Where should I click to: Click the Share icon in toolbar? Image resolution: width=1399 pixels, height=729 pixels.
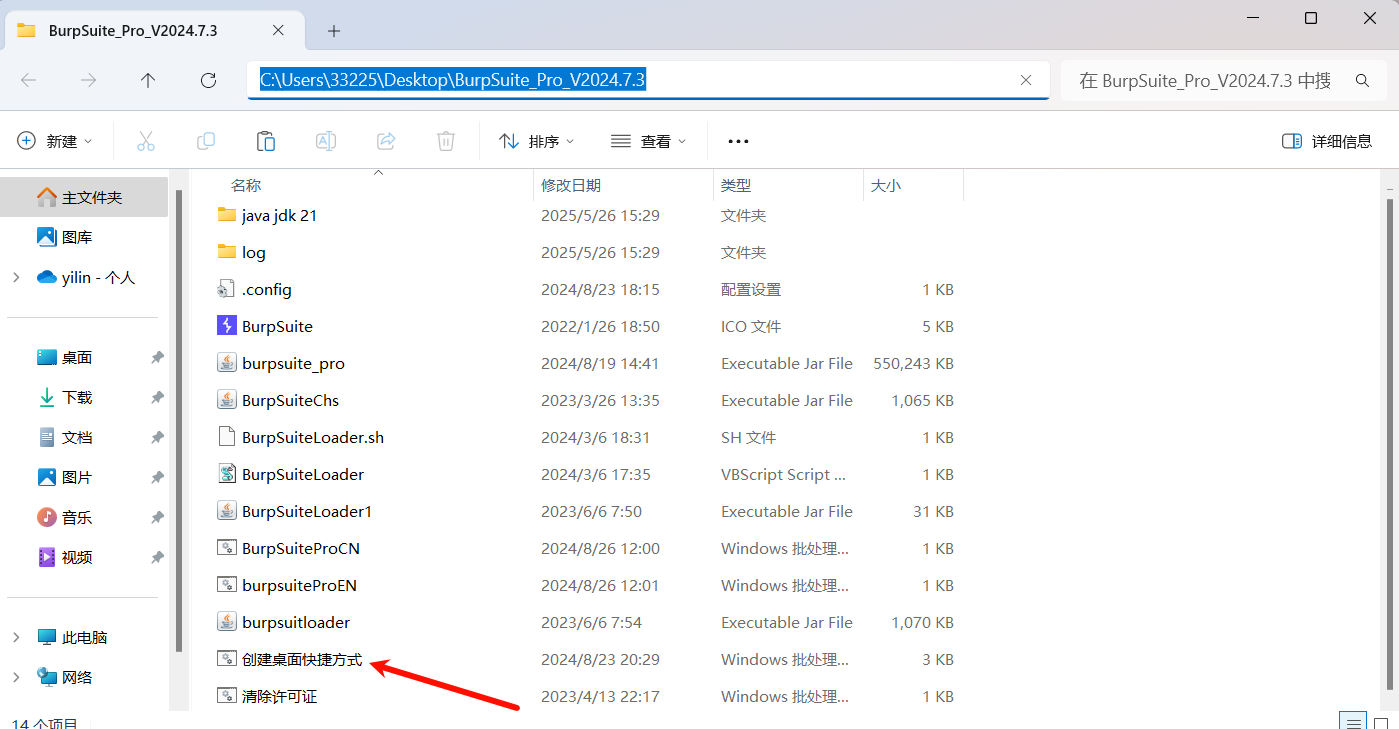pyautogui.click(x=386, y=141)
